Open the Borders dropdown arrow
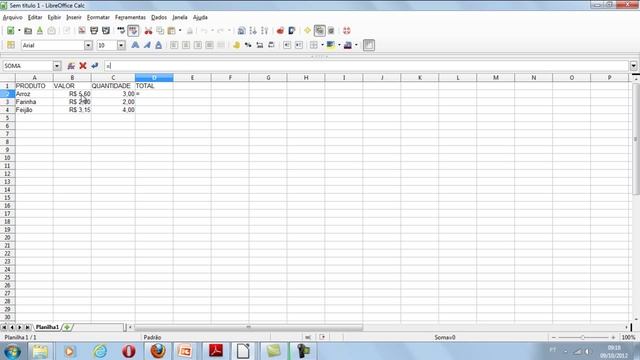Image resolution: width=640 pixels, height=360 pixels. pos(322,45)
